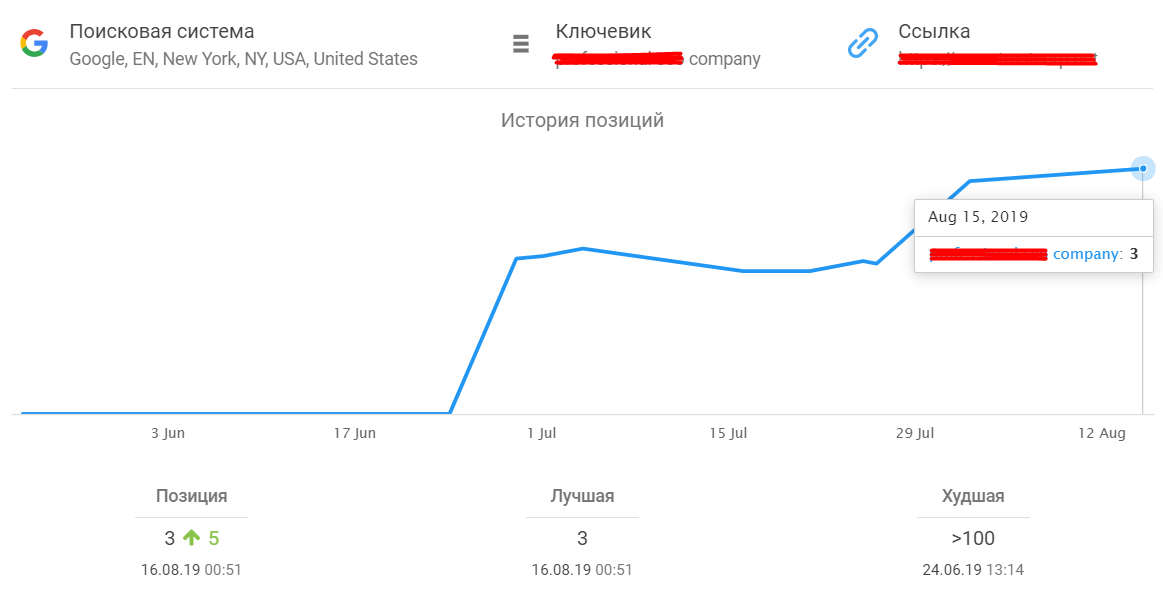This screenshot has height=595, width=1163.
Task: Click the 'Позиция' stat heading
Action: (x=191, y=496)
